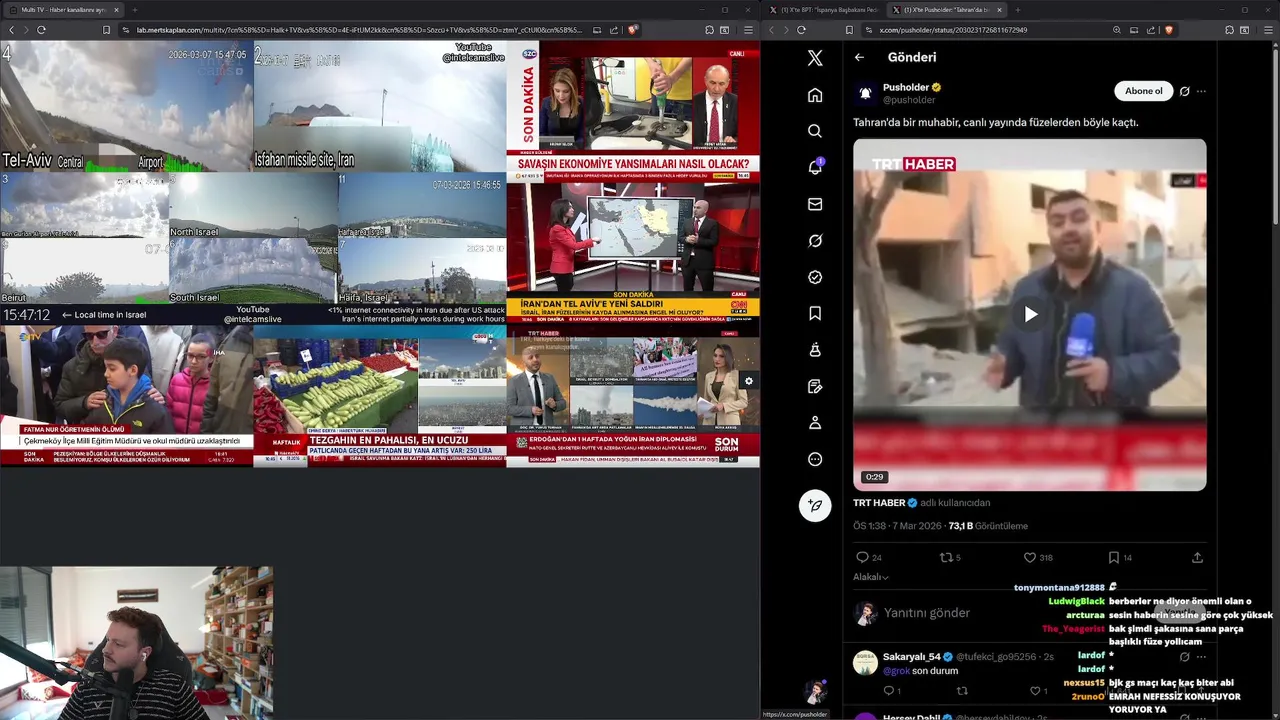Screen dimensions: 1280x720
Task: Open the account avatar at the X sidebar bottom
Action: pos(815,692)
